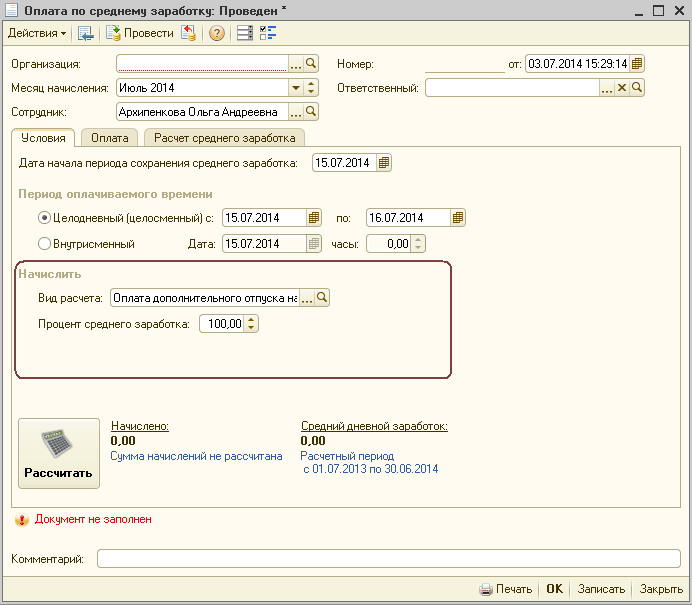Clear the Ответственный field with X icon
This screenshot has width=692, height=605.
coord(621,88)
